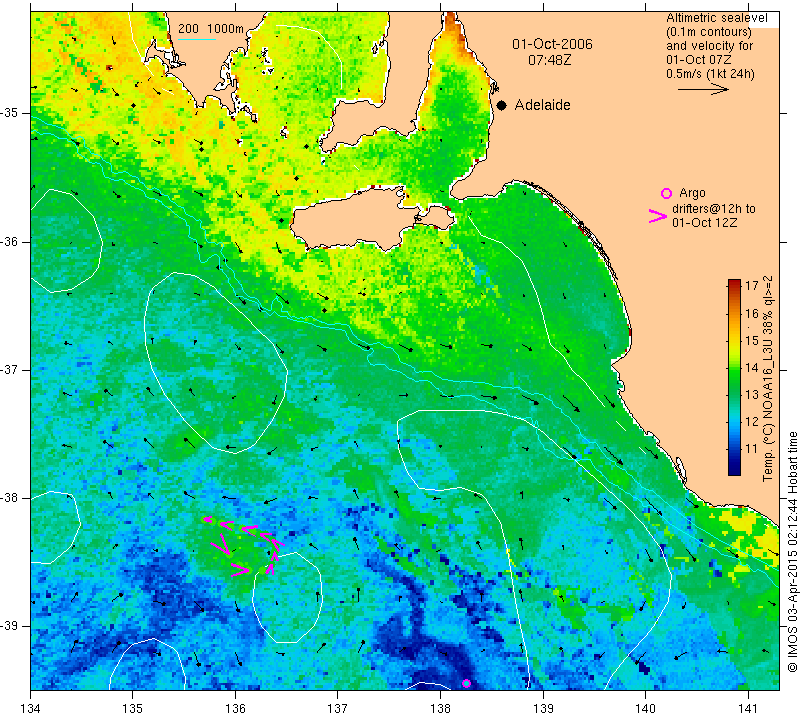Click Kangaroo Island on the map

coord(357,220)
